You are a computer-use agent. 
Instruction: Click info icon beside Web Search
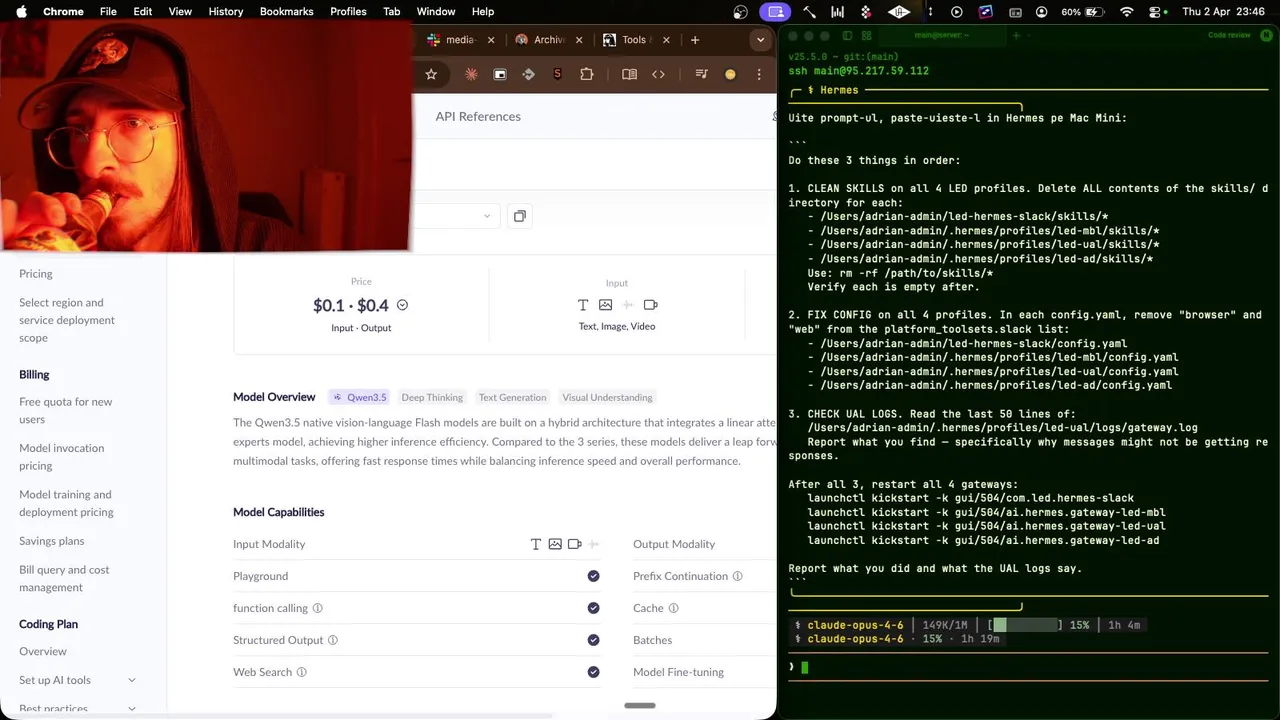pyautogui.click(x=301, y=672)
